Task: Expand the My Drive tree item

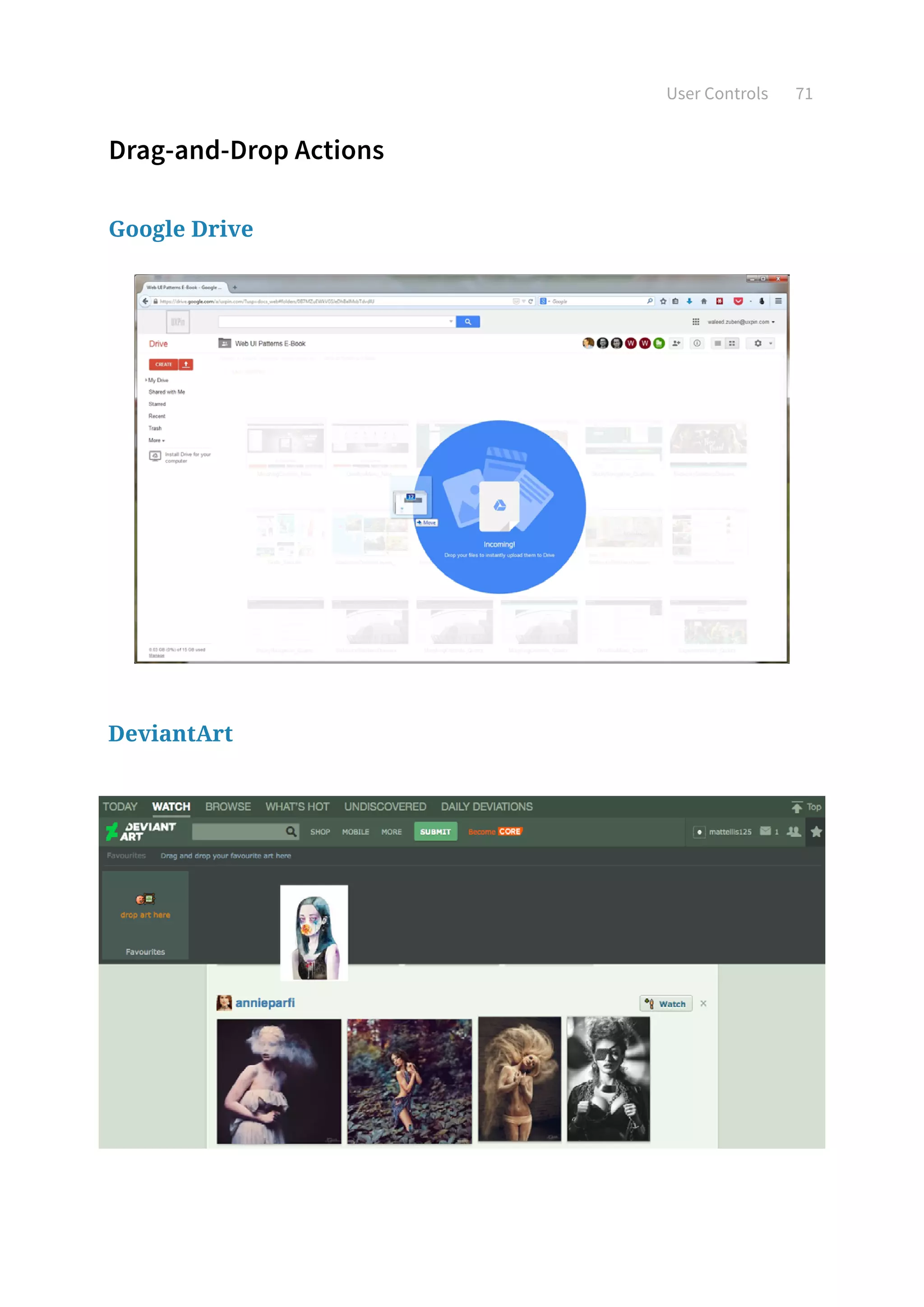Action: pyautogui.click(x=146, y=380)
